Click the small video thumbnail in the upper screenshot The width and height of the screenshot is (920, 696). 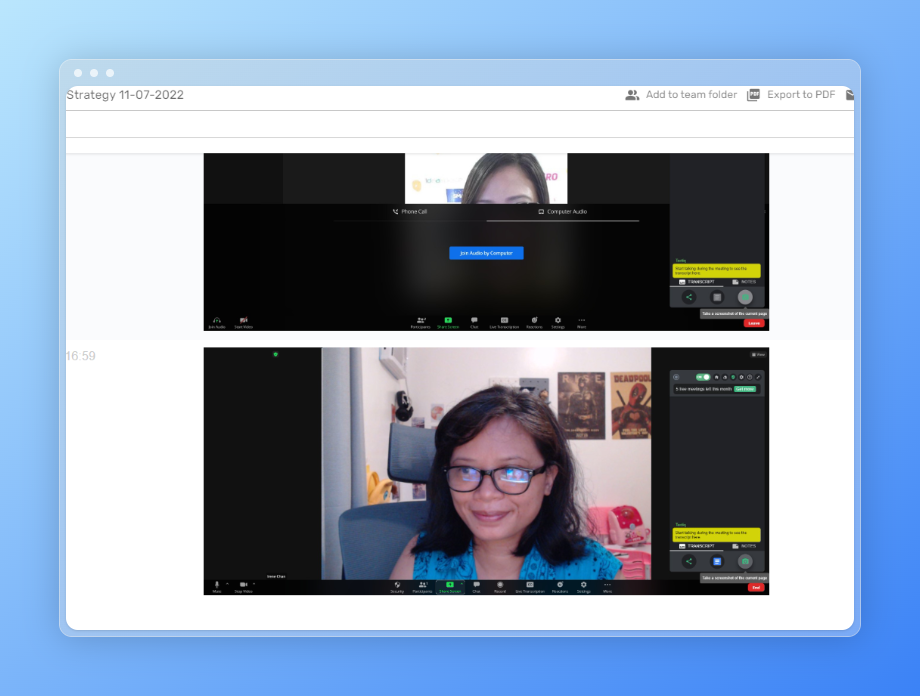486,178
